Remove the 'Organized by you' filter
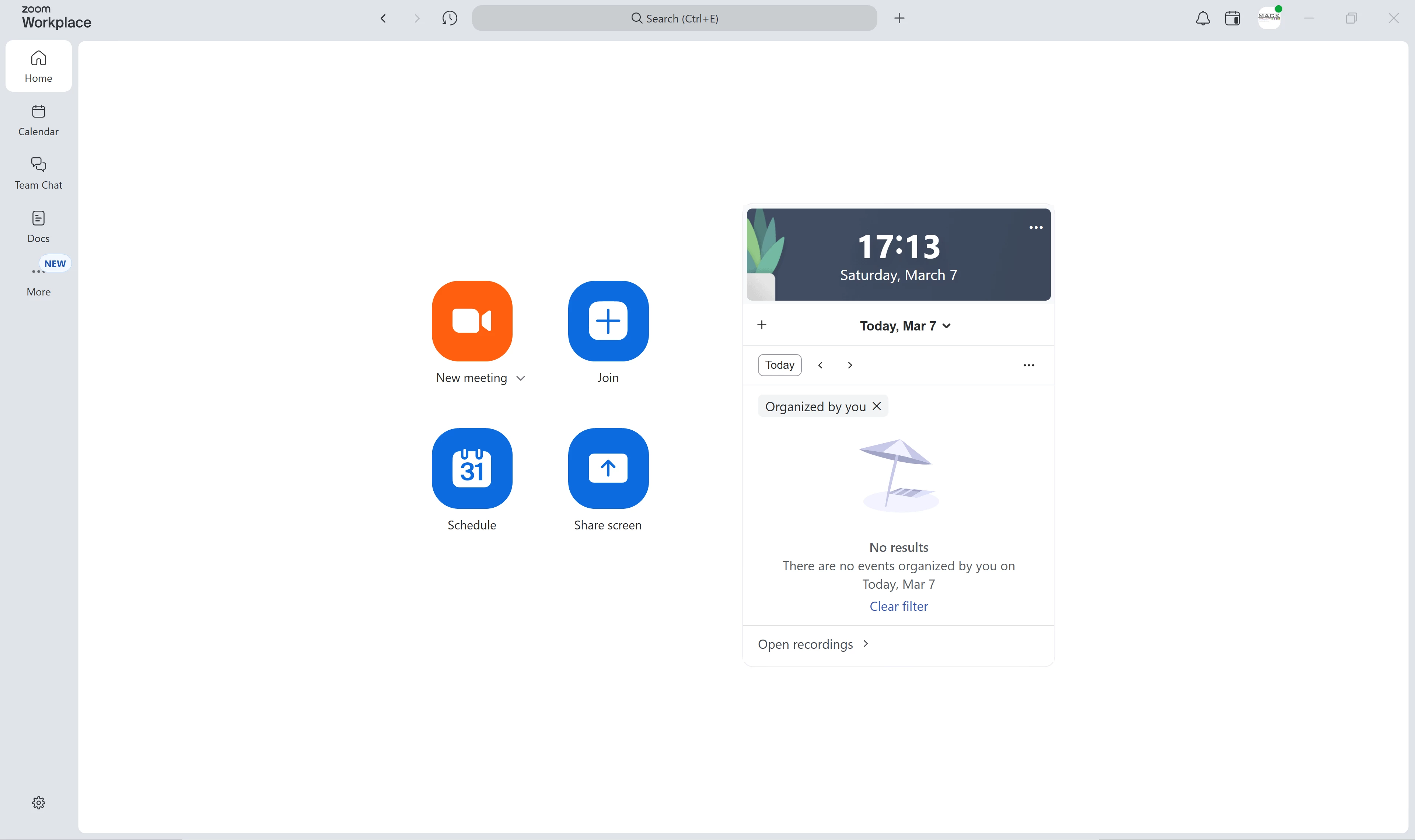1415x840 pixels. click(877, 406)
